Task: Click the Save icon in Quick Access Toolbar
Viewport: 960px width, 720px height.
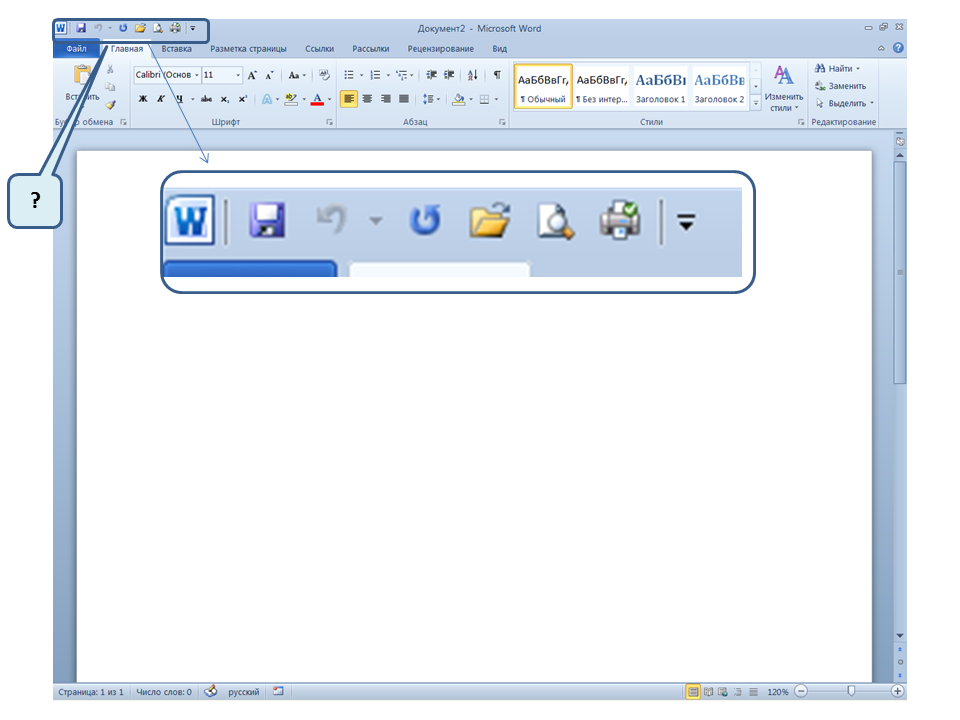Action: (81, 29)
